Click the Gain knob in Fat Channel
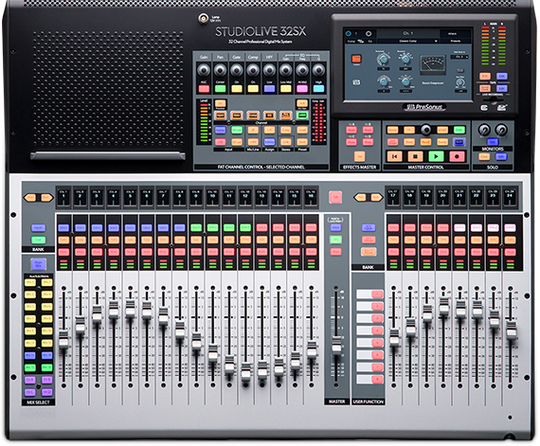 [x=204, y=71]
